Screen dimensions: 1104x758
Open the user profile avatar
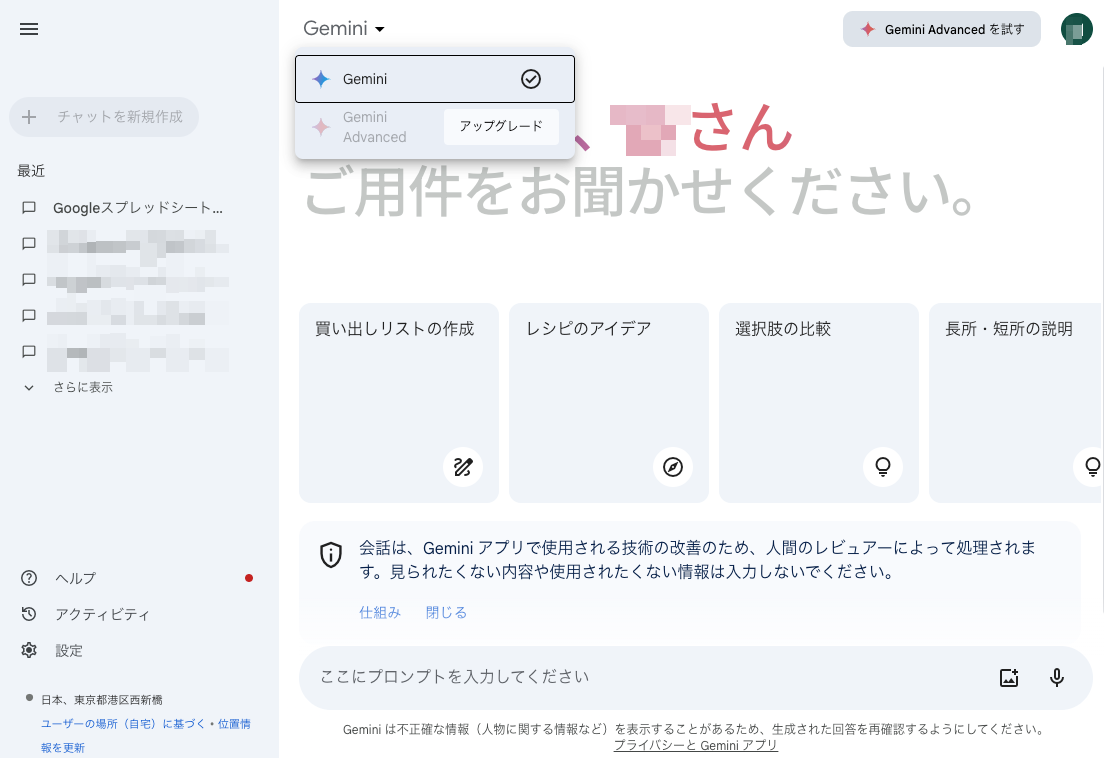coord(1077,29)
